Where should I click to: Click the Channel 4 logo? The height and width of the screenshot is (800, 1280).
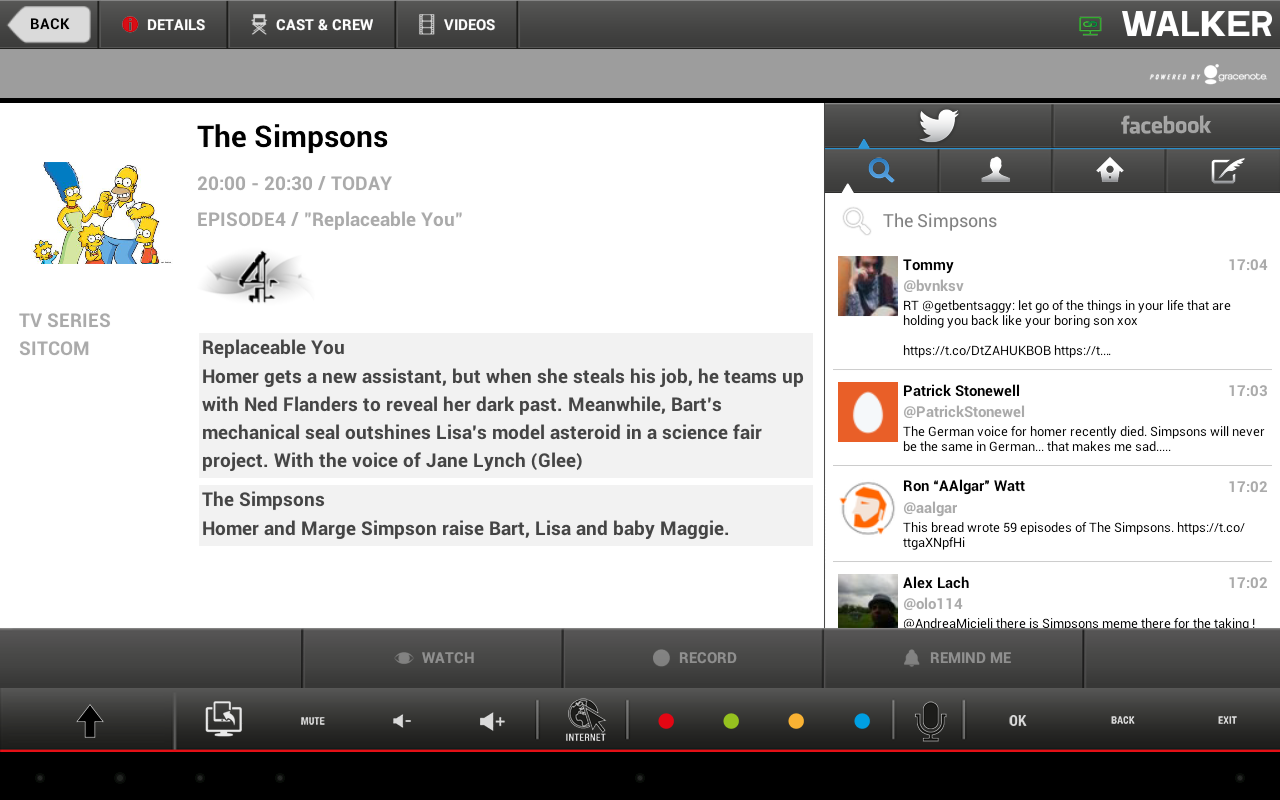256,277
